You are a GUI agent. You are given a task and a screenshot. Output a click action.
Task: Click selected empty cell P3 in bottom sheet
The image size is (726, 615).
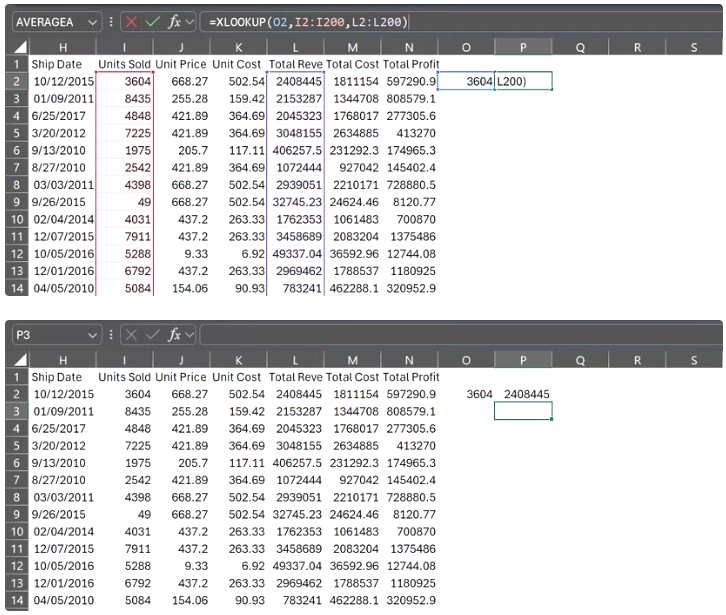coord(523,411)
